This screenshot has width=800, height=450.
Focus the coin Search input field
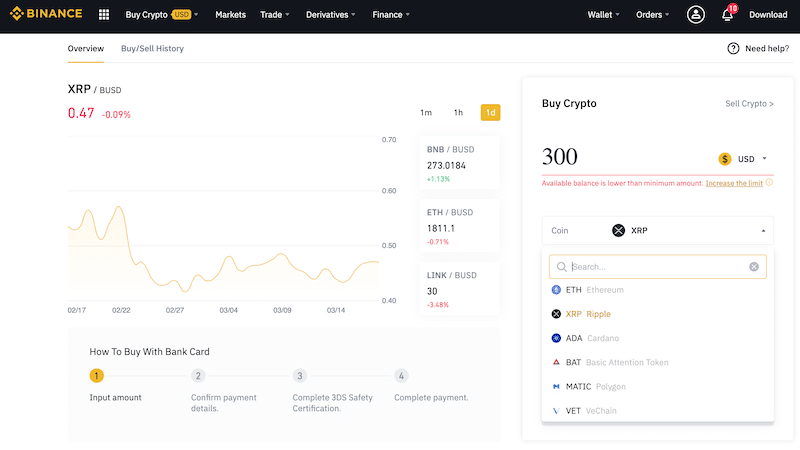(x=658, y=267)
